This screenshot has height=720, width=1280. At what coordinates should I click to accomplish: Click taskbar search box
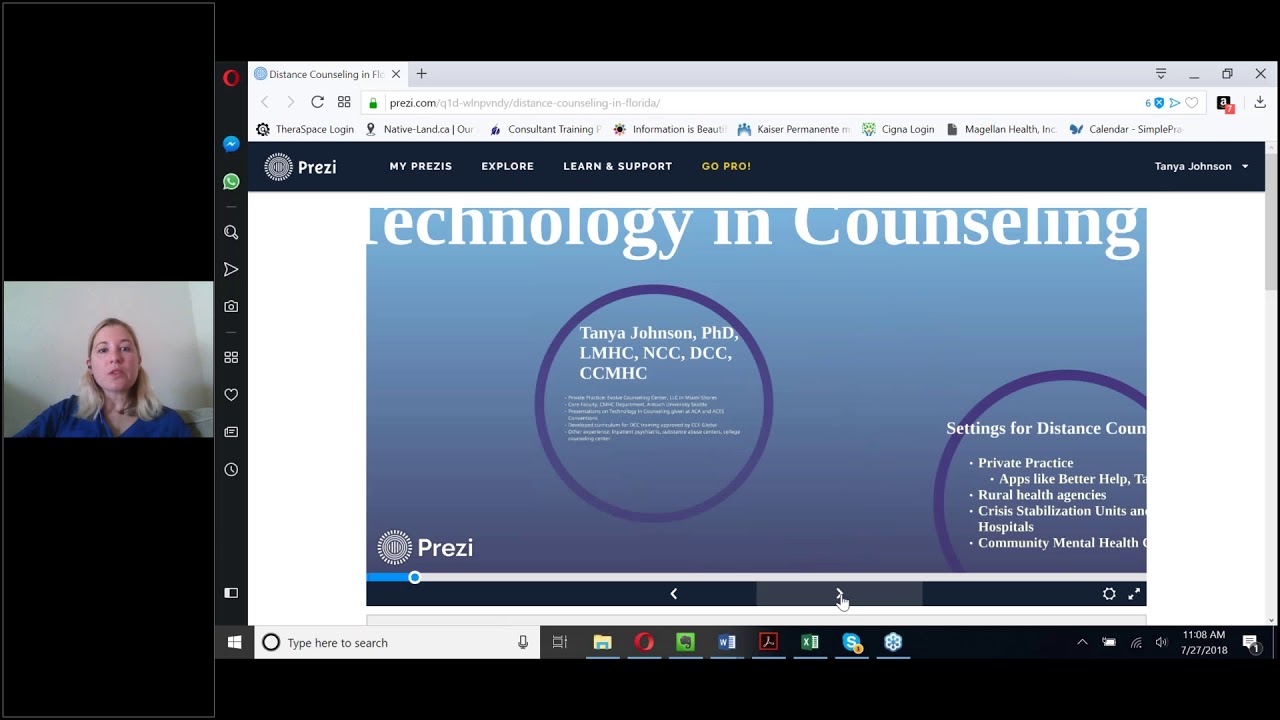click(396, 642)
